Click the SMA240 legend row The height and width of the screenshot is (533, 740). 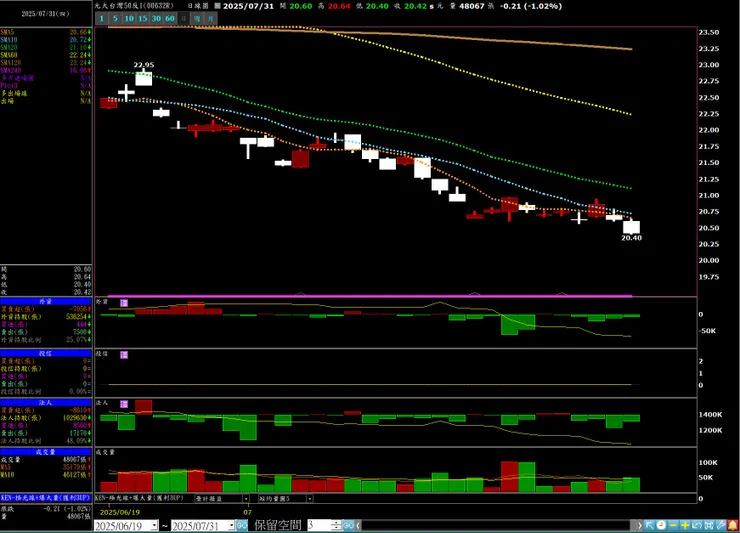coord(46,70)
